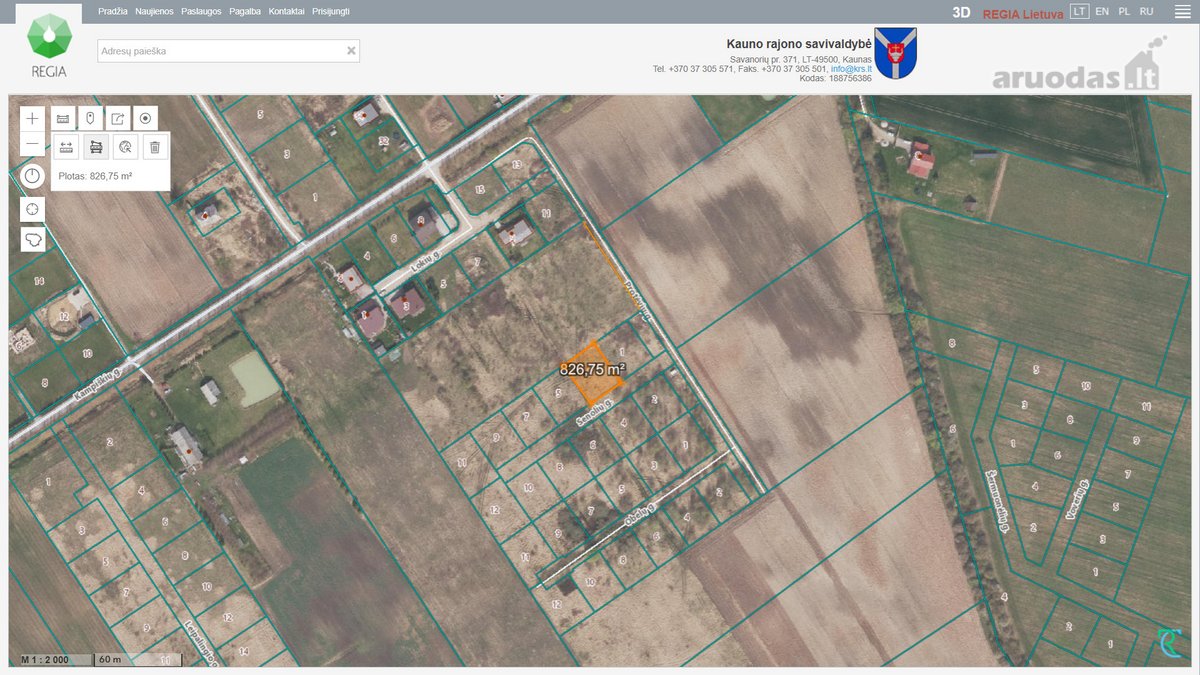Open the share map tool

click(x=118, y=118)
